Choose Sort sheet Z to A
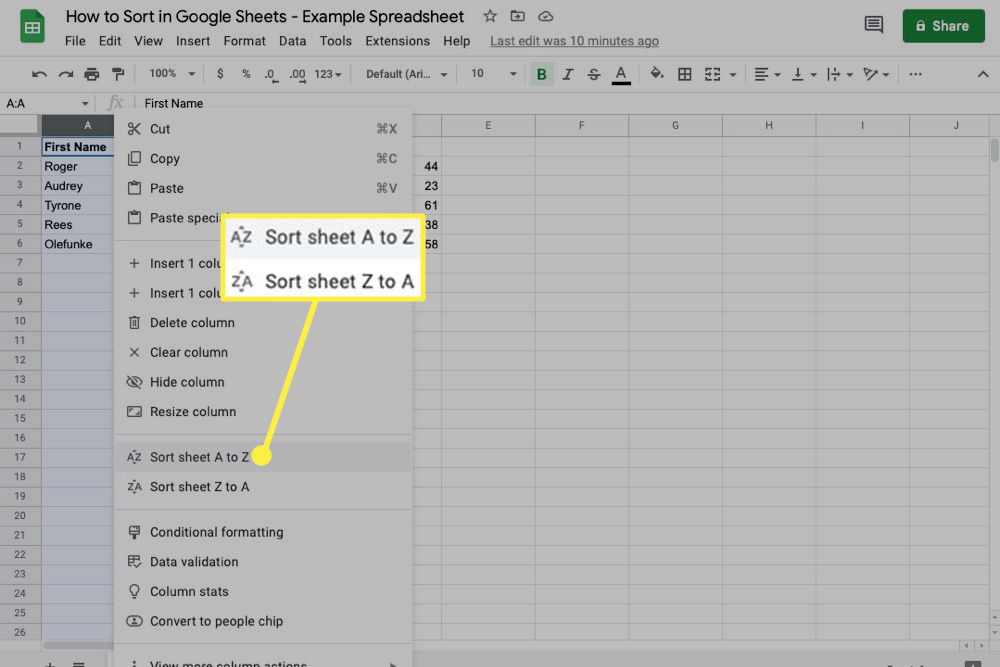Image resolution: width=1000 pixels, height=667 pixels. pyautogui.click(x=263, y=487)
